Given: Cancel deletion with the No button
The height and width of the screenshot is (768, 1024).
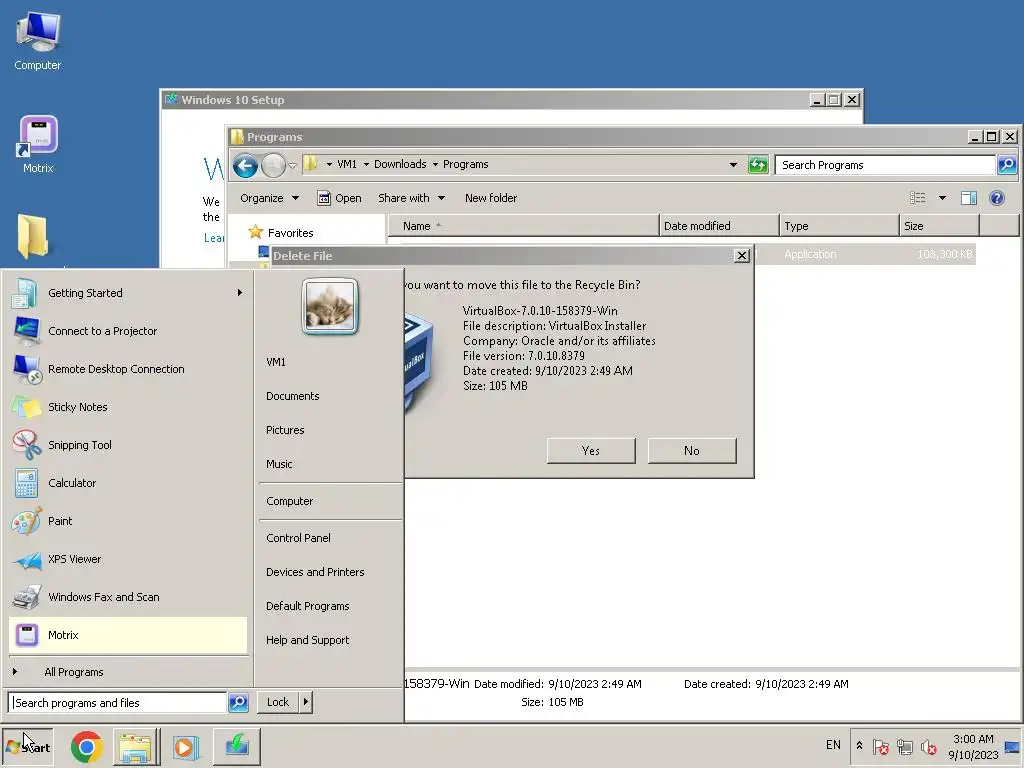Looking at the screenshot, I should tap(692, 451).
